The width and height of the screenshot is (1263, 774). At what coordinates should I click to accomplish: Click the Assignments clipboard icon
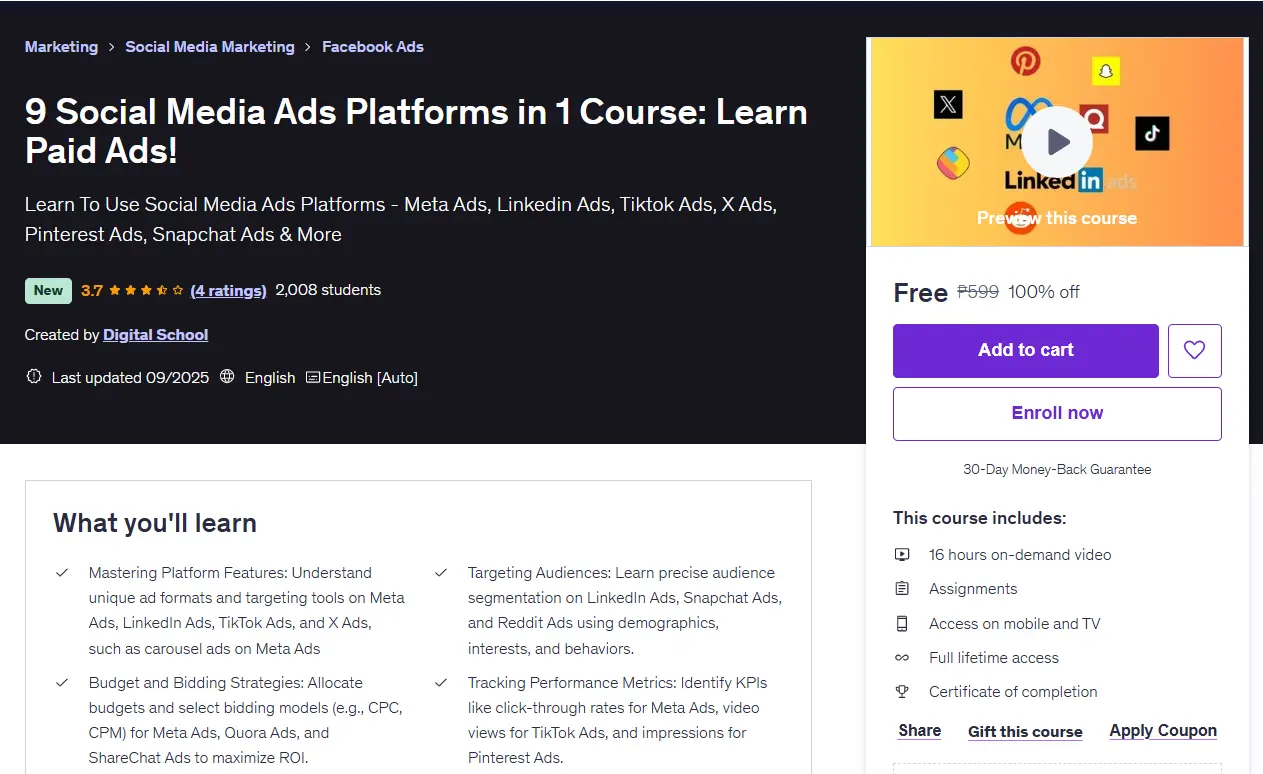902,589
